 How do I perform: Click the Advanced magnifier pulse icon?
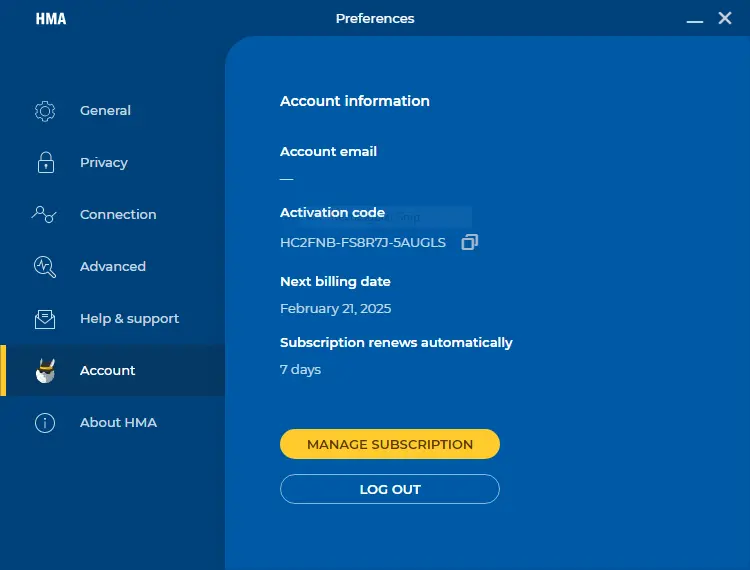tap(45, 267)
